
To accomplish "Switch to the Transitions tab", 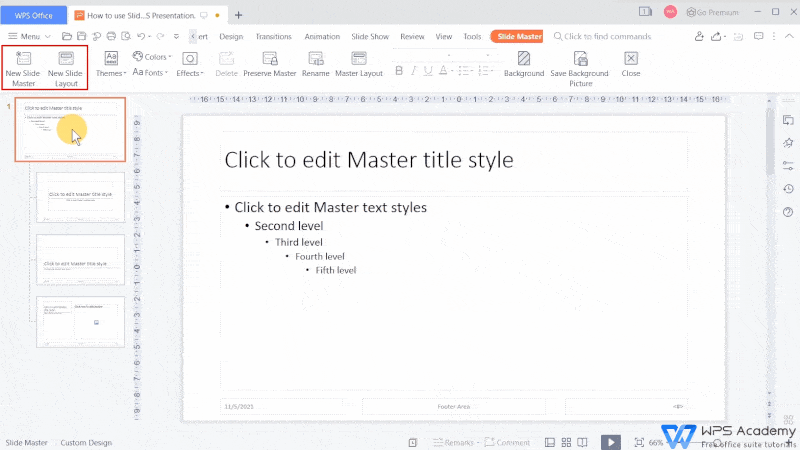I will click(273, 36).
